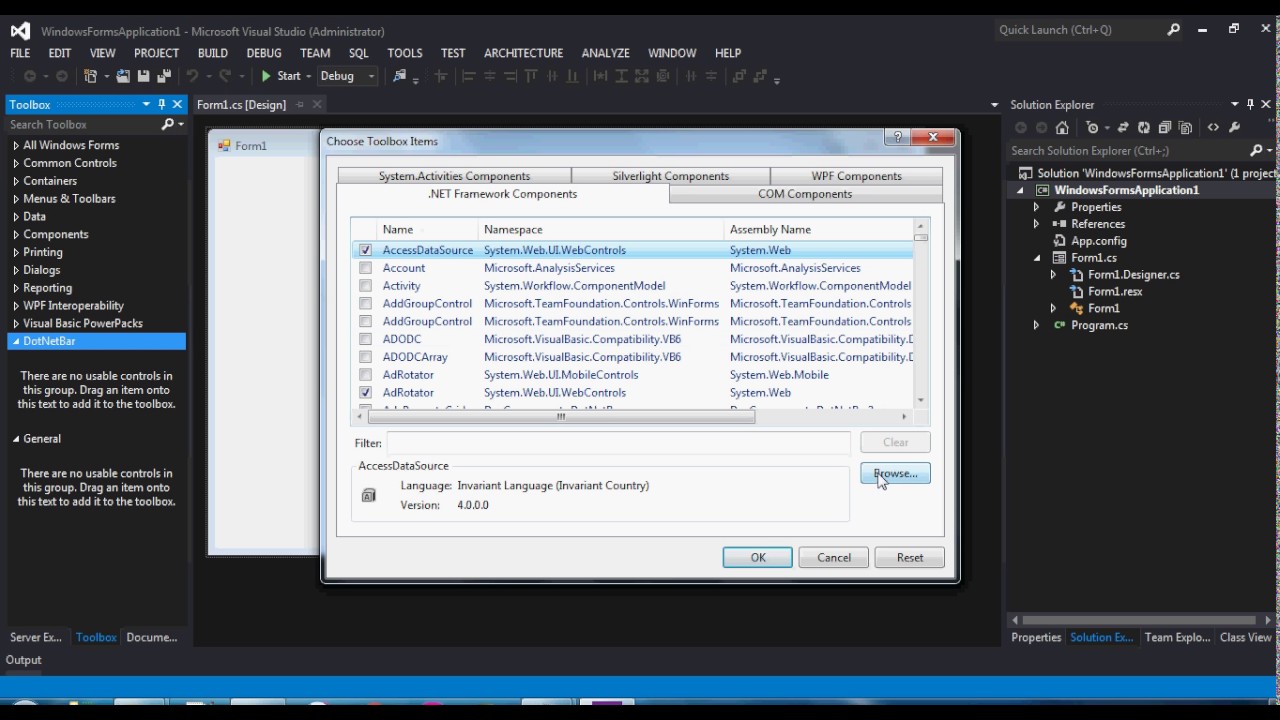This screenshot has width=1280, height=720.
Task: Click pin icon on Form1.cs [Design] tab
Action: coord(300,104)
